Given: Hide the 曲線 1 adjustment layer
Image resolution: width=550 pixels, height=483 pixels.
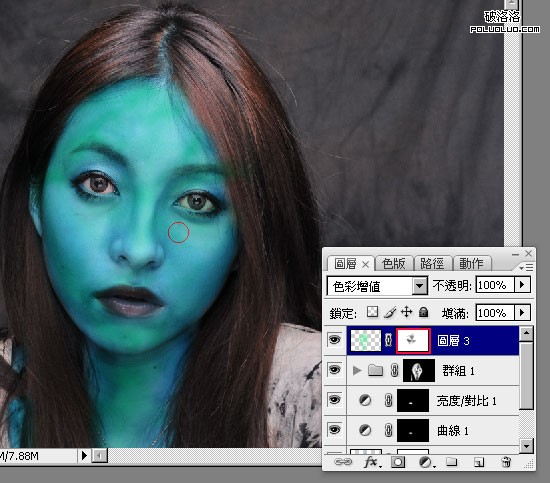Looking at the screenshot, I should [x=334, y=430].
